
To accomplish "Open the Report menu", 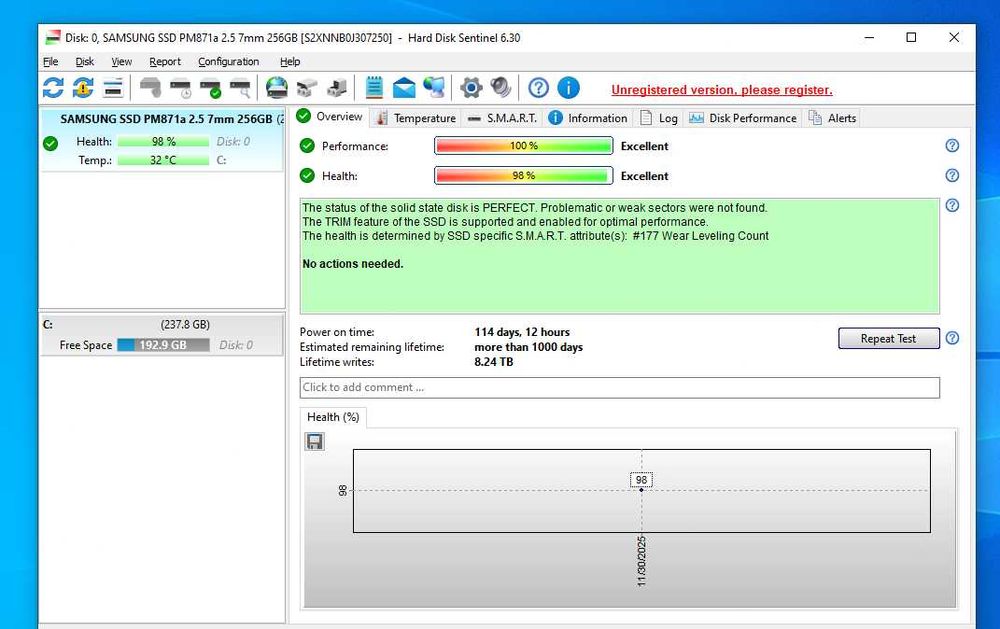I will point(165,62).
